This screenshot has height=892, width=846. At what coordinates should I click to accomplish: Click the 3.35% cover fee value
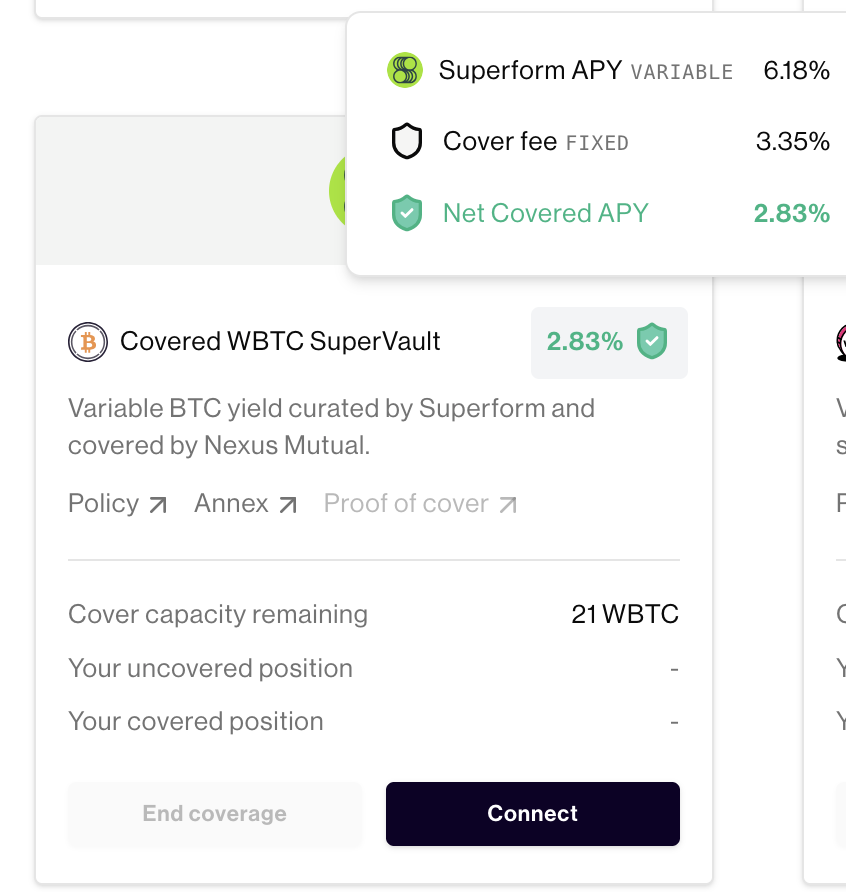(x=793, y=142)
